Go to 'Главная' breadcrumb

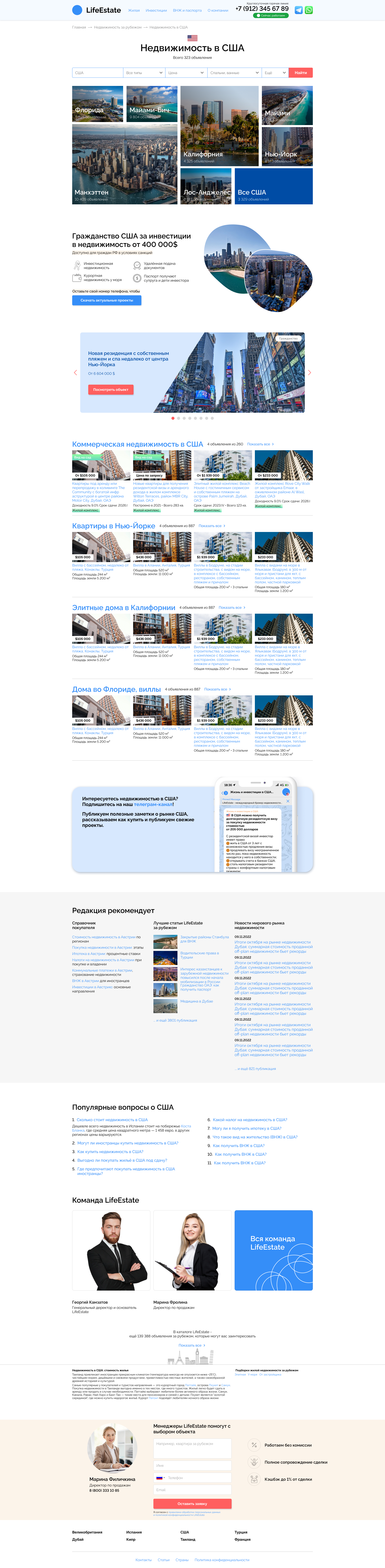79,27
